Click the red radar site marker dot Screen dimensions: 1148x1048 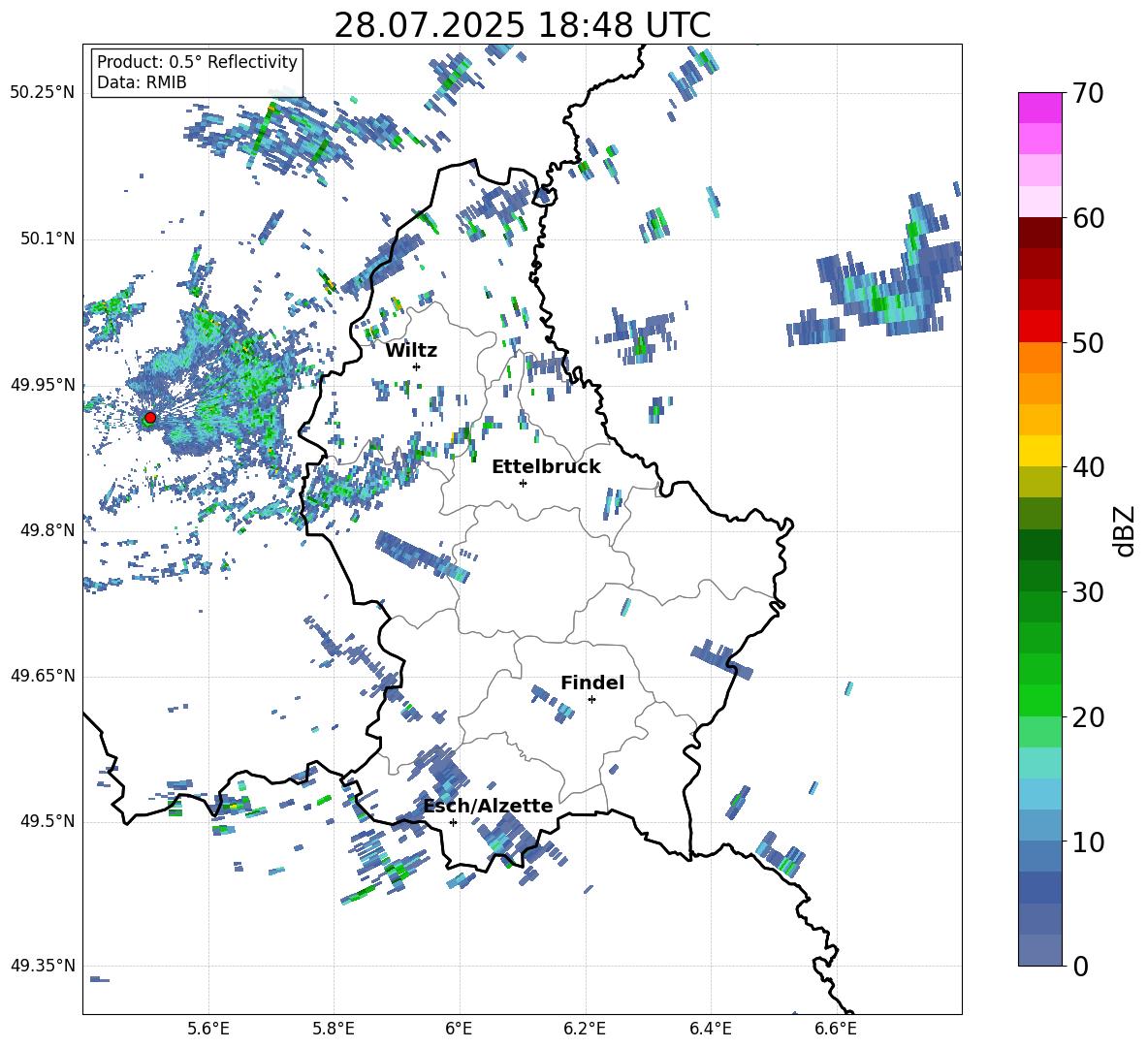point(150,418)
